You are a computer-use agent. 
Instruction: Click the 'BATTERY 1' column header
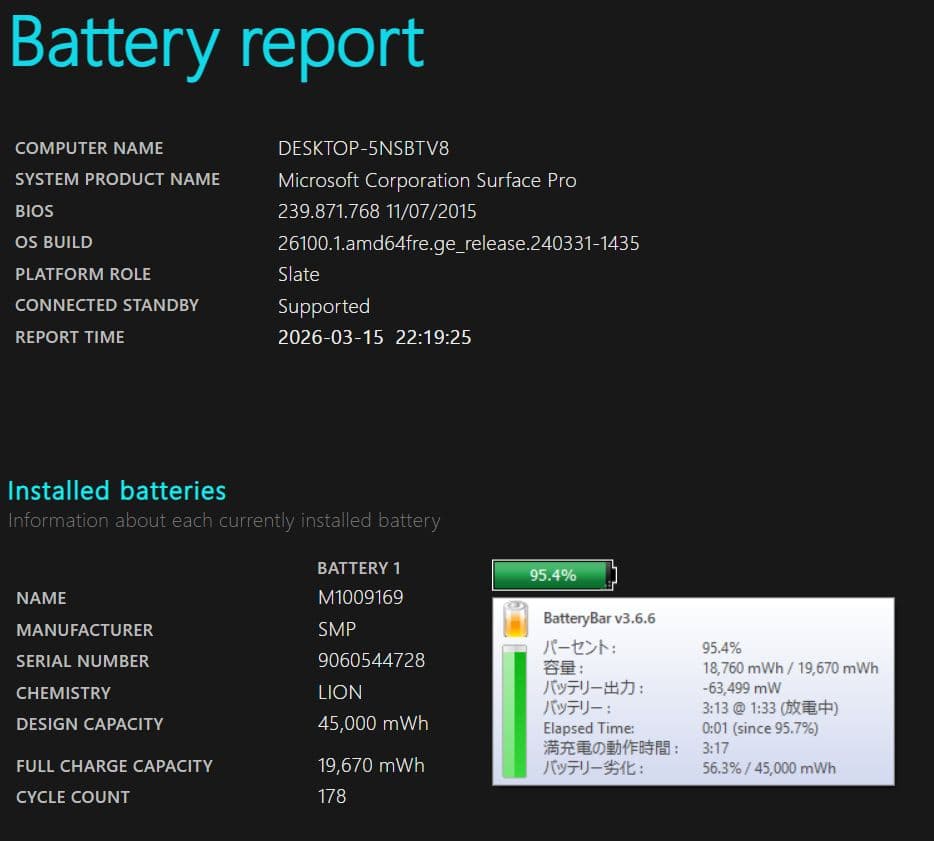pyautogui.click(x=359, y=568)
